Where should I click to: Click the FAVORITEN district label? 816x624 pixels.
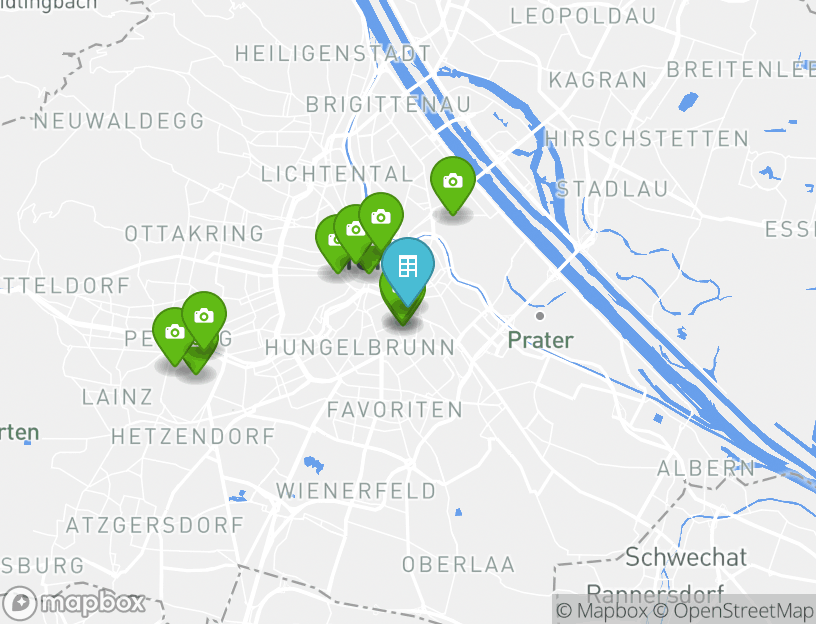[x=395, y=410]
